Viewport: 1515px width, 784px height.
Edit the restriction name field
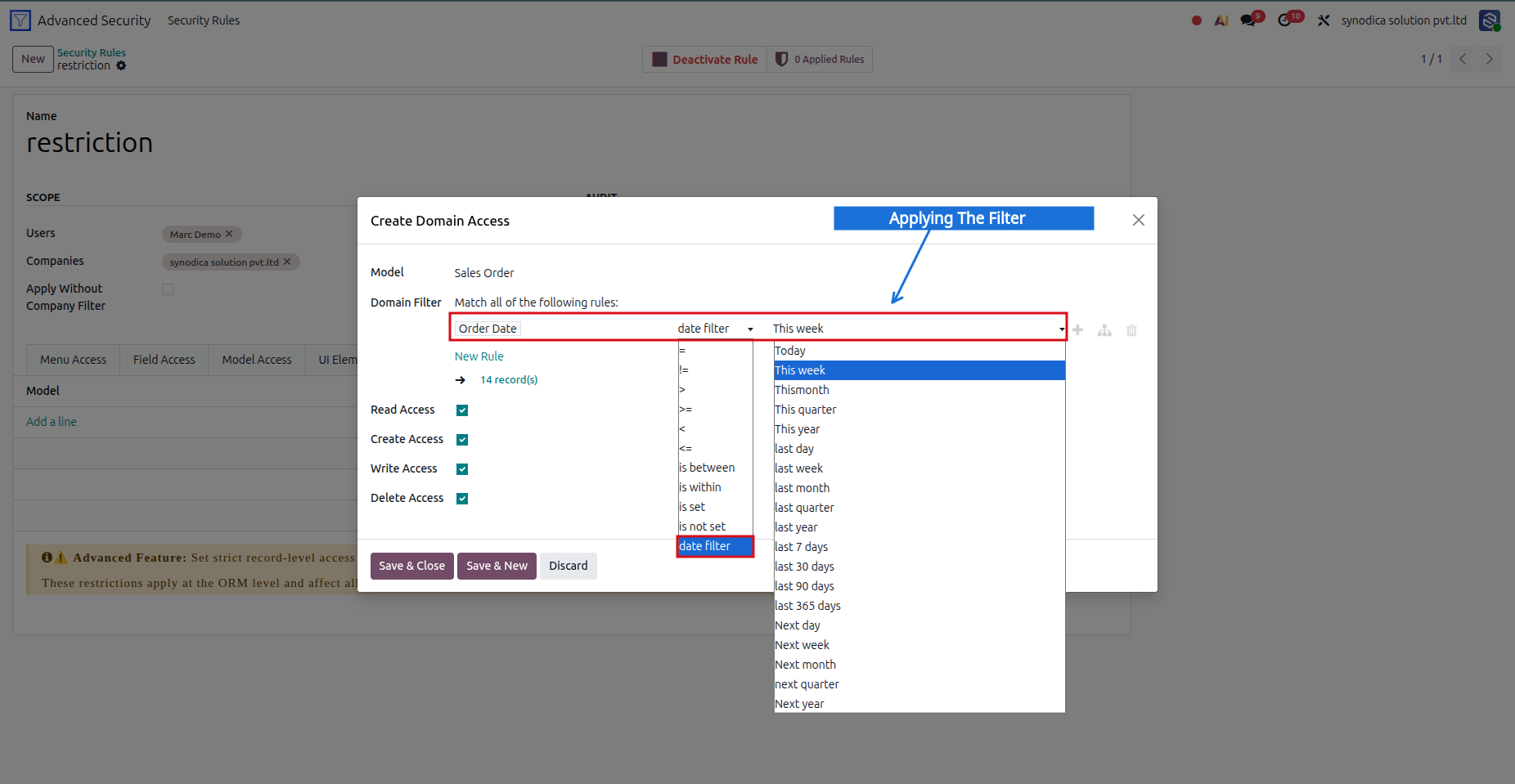pyautogui.click(x=90, y=143)
